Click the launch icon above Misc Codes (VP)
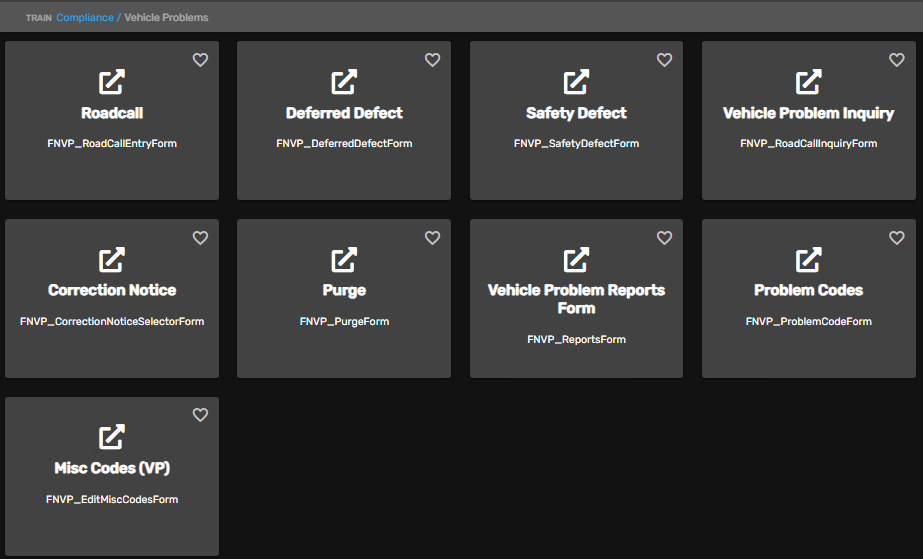This screenshot has height=559, width=923. tap(112, 437)
